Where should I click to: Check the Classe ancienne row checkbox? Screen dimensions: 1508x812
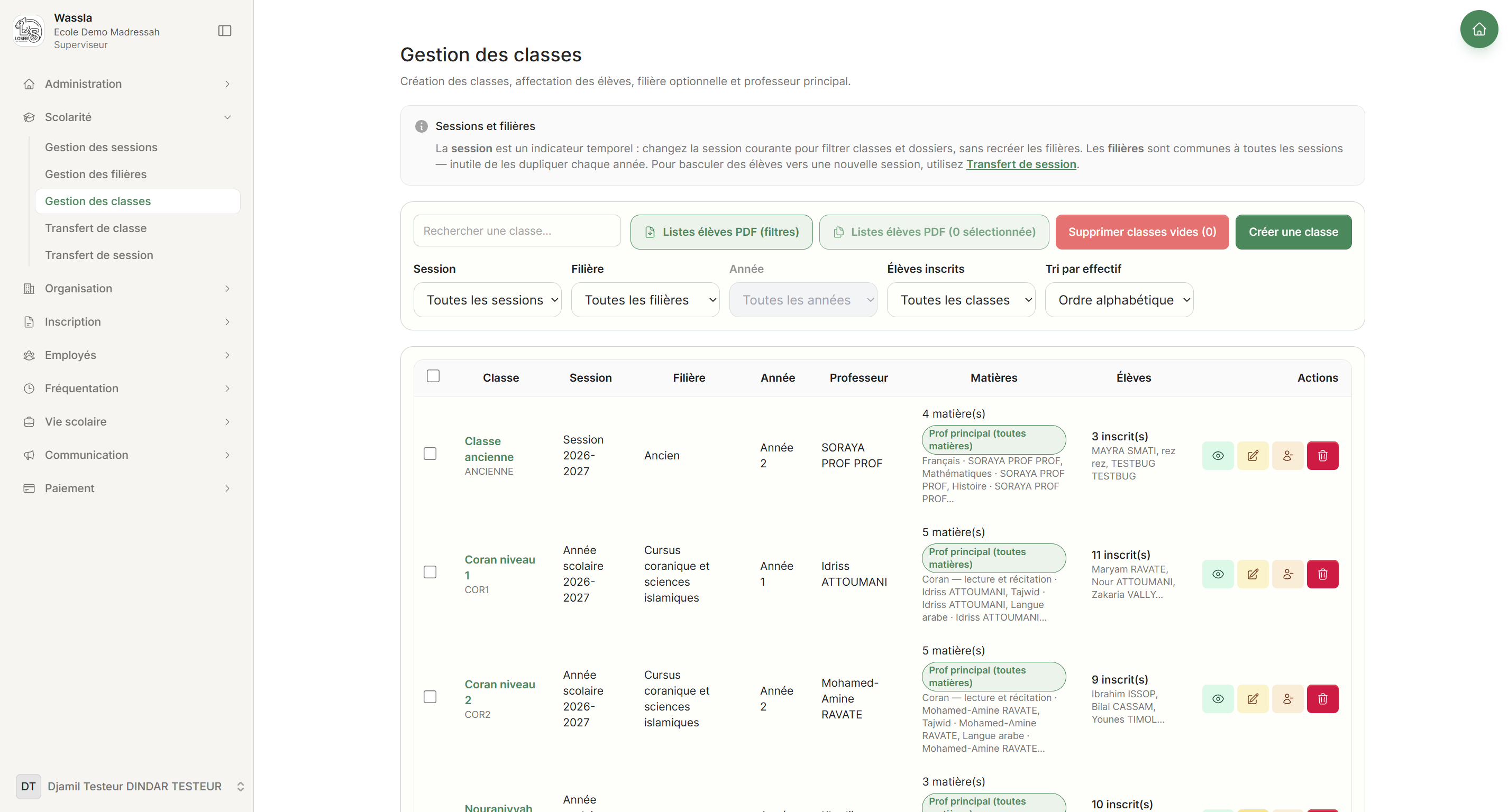[x=430, y=454]
